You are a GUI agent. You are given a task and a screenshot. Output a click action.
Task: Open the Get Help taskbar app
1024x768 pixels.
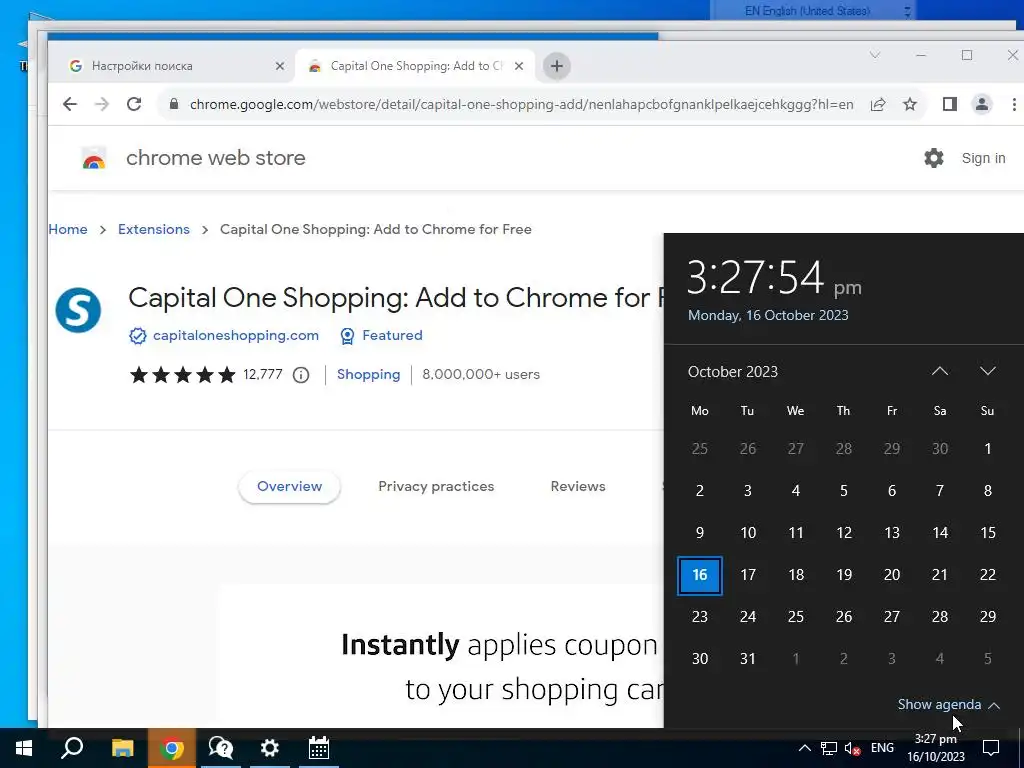pyautogui.click(x=221, y=748)
